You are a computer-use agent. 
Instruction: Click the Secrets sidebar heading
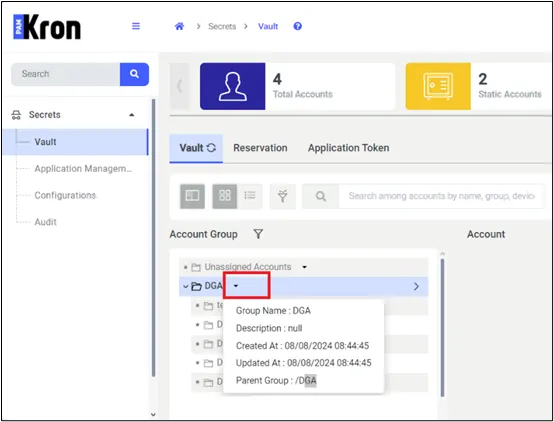[x=45, y=115]
